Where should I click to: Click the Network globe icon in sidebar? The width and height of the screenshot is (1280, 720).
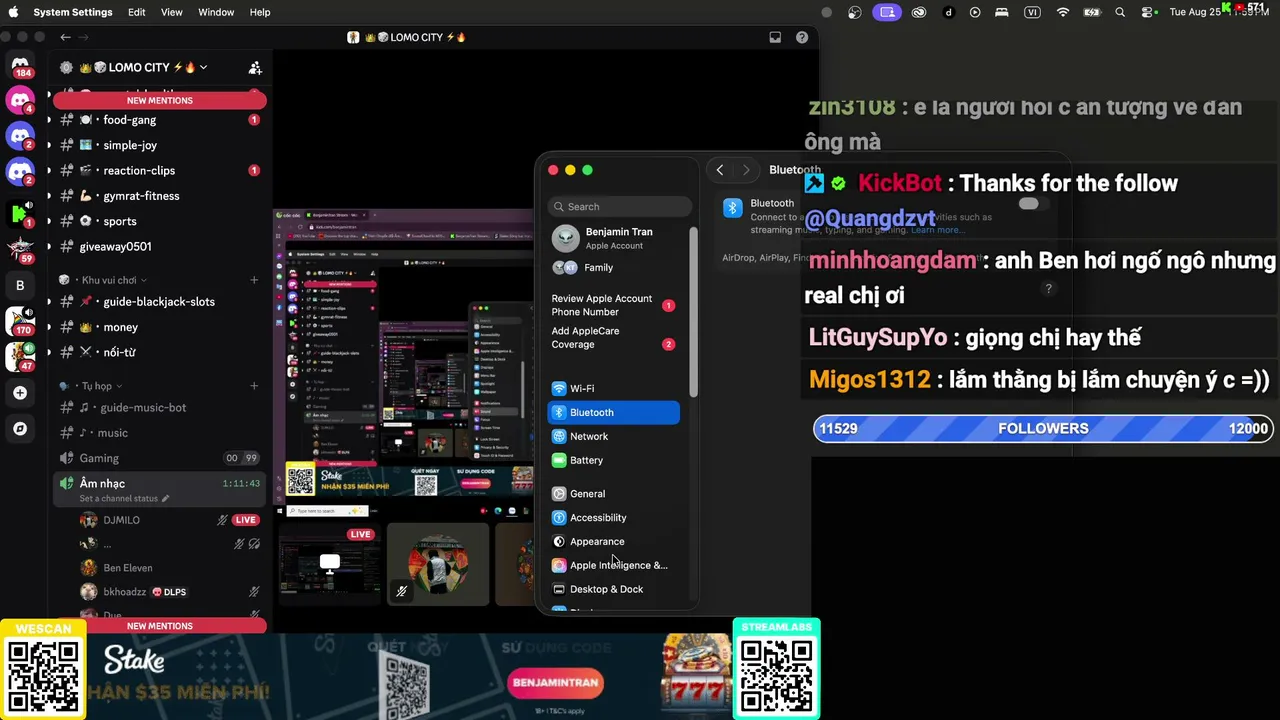559,436
